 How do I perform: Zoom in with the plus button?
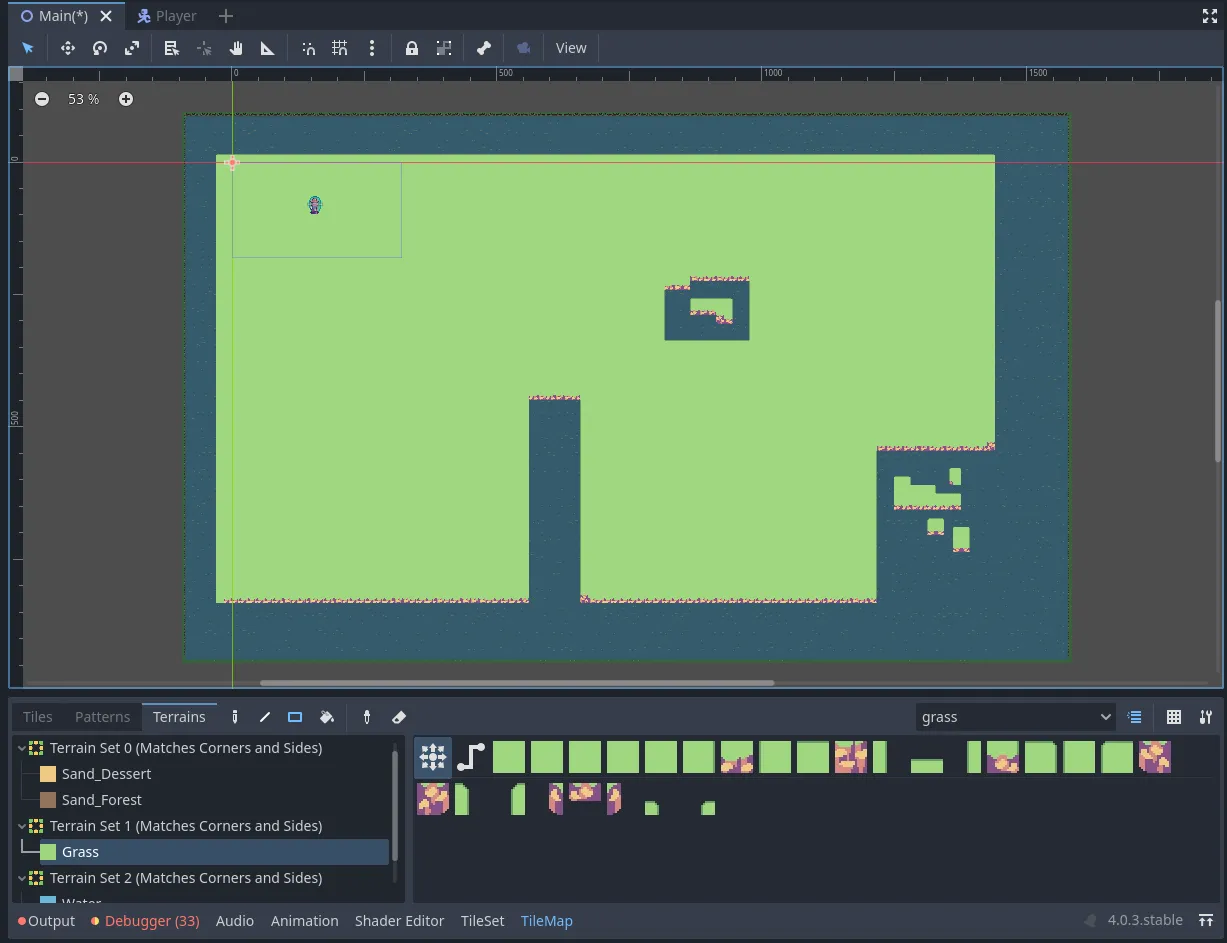click(126, 99)
